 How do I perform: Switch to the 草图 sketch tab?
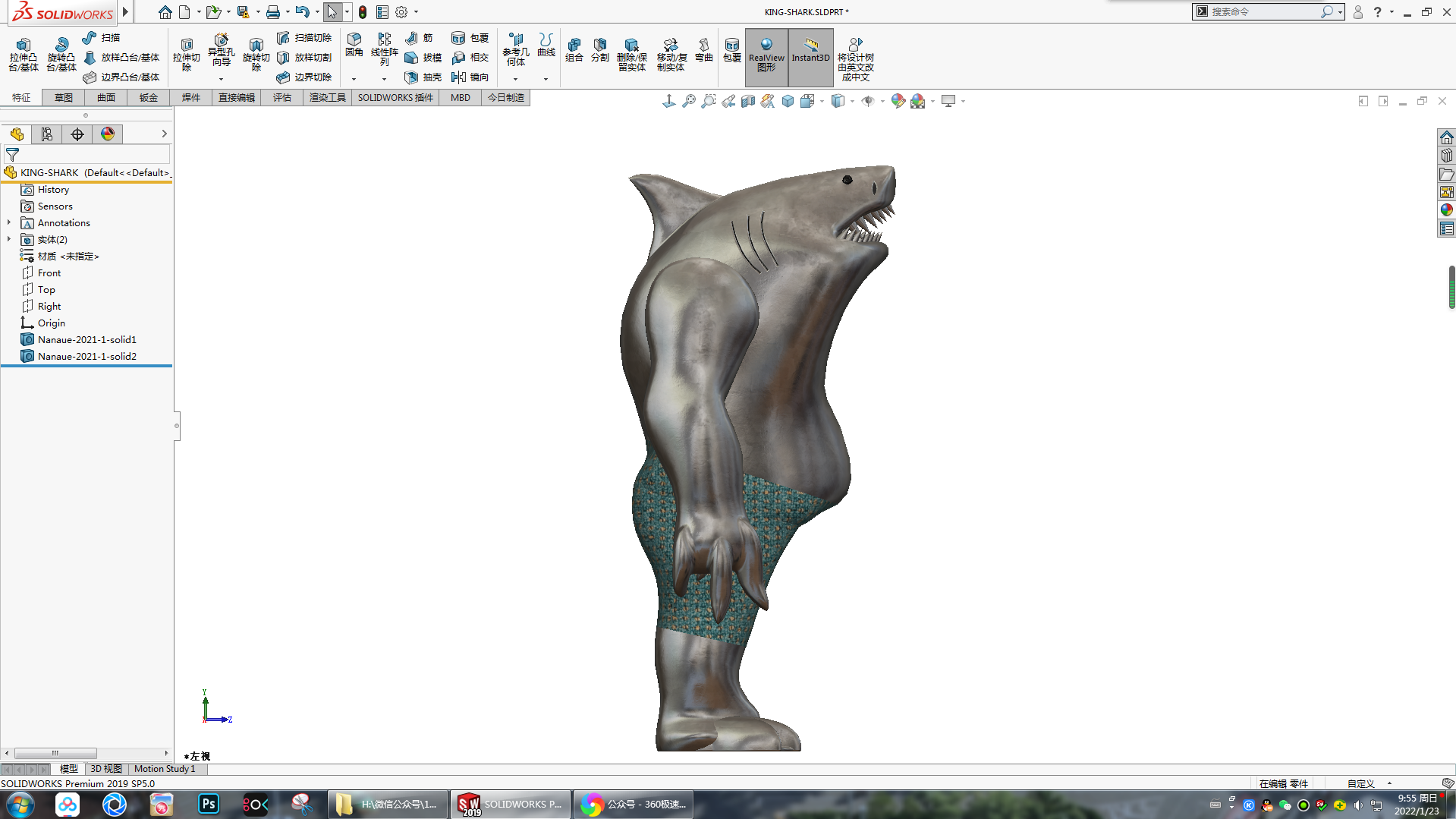coord(64,98)
